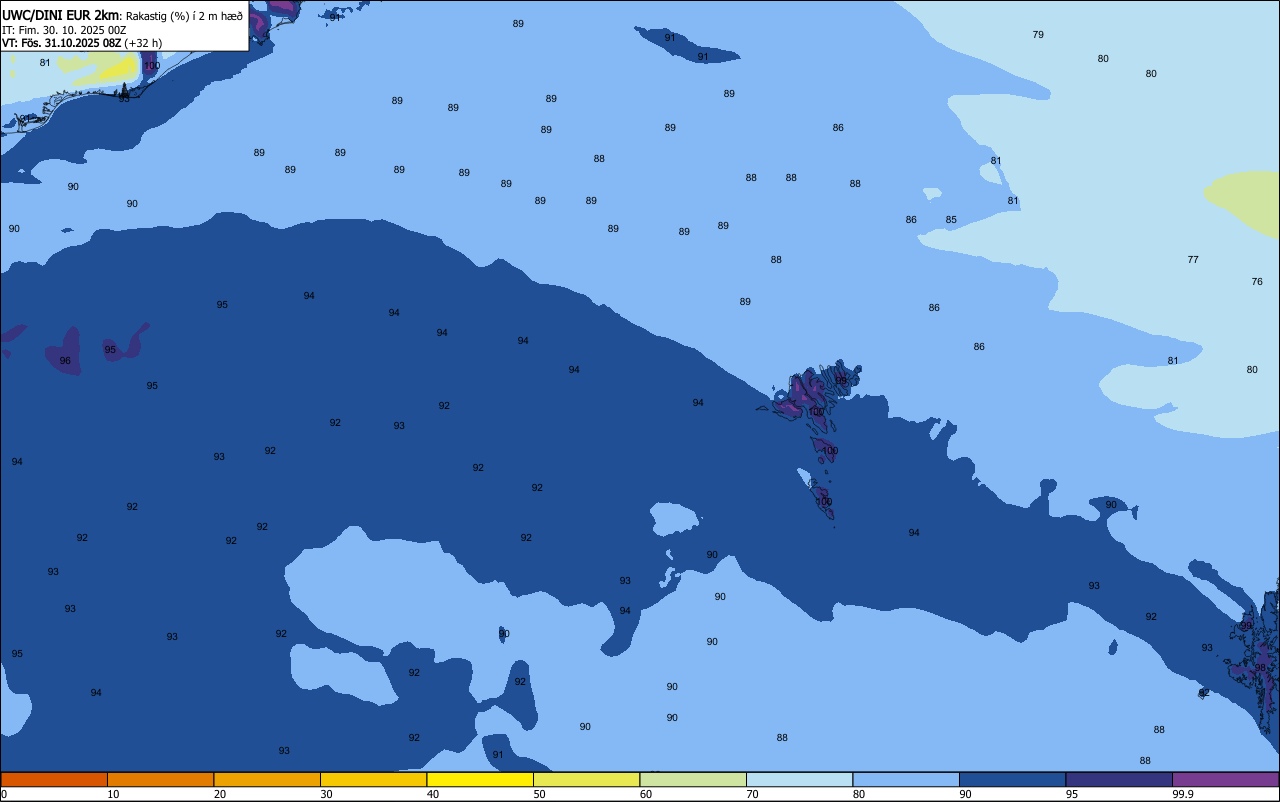Pick the 90–95 dark blue legend swatch

(1012, 779)
